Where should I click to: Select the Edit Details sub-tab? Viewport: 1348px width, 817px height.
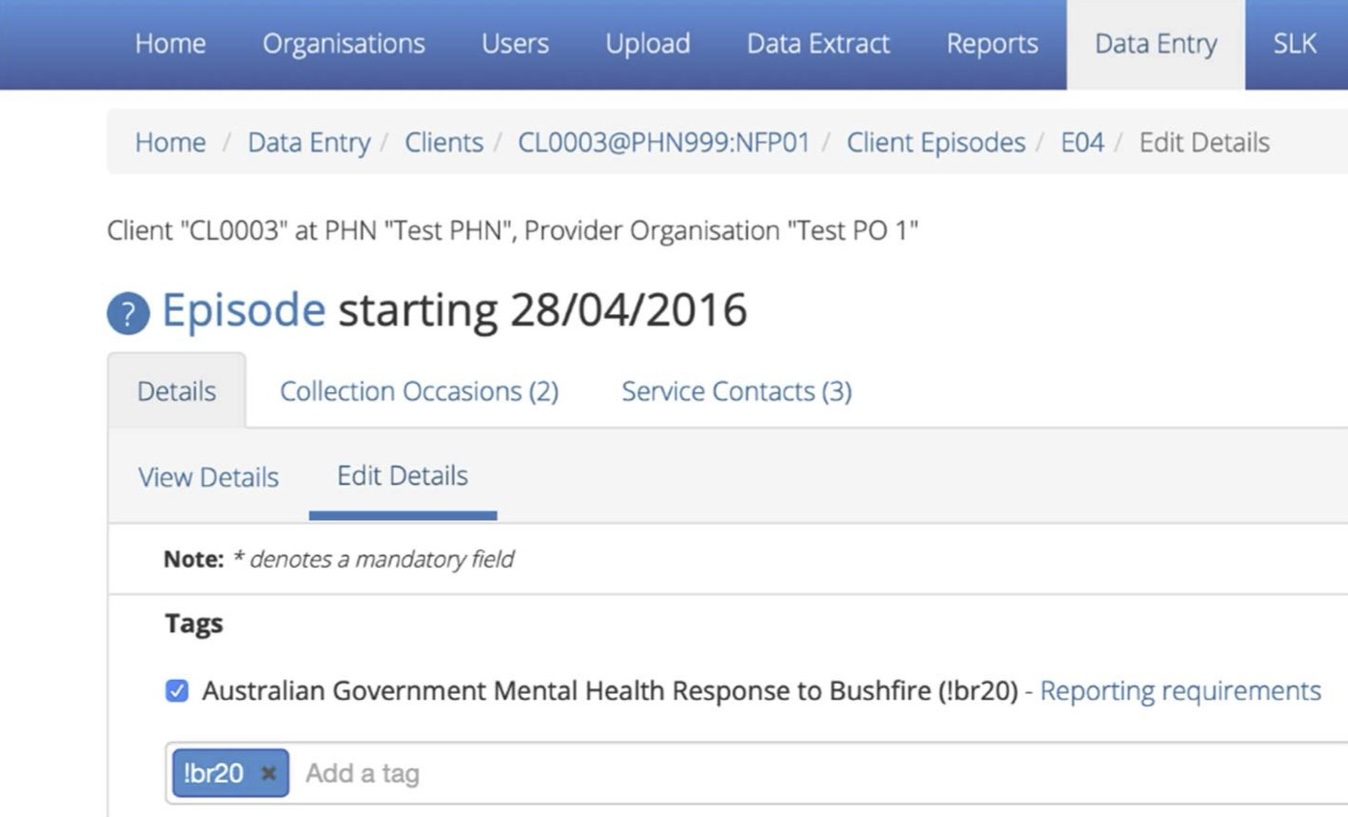[402, 476]
